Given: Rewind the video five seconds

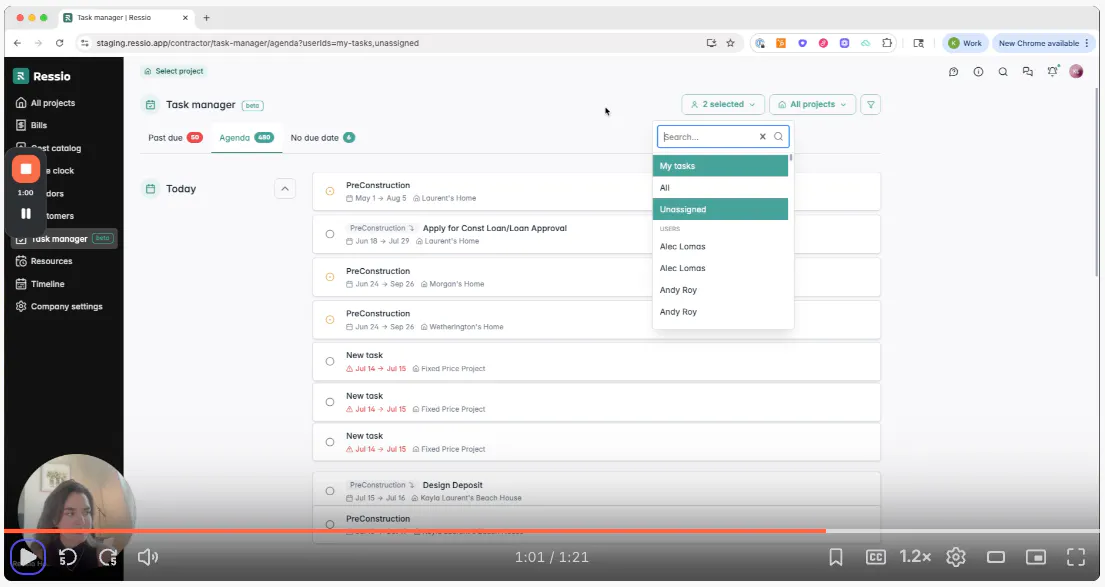Looking at the screenshot, I should tap(68, 557).
